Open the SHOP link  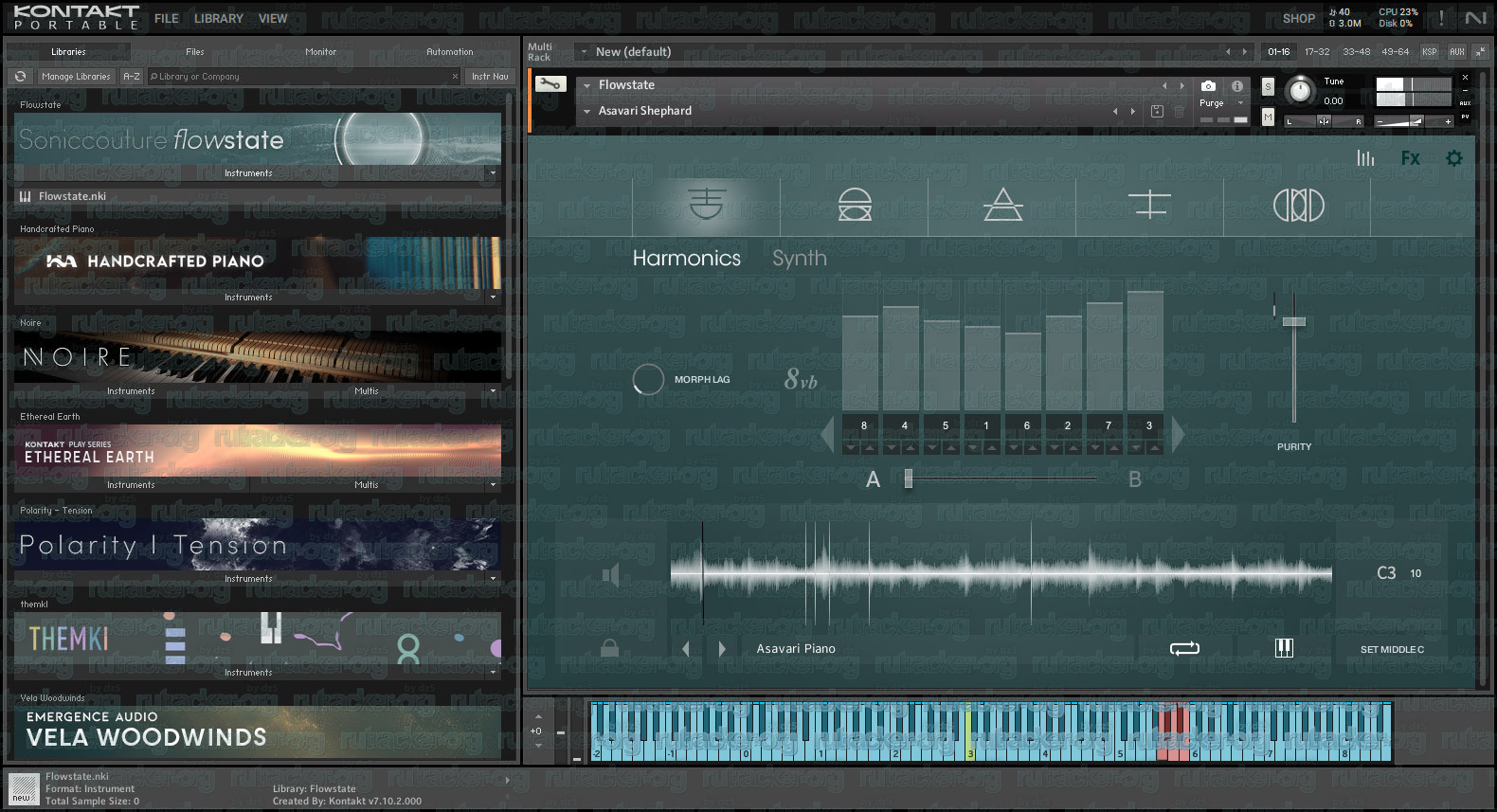[1298, 18]
